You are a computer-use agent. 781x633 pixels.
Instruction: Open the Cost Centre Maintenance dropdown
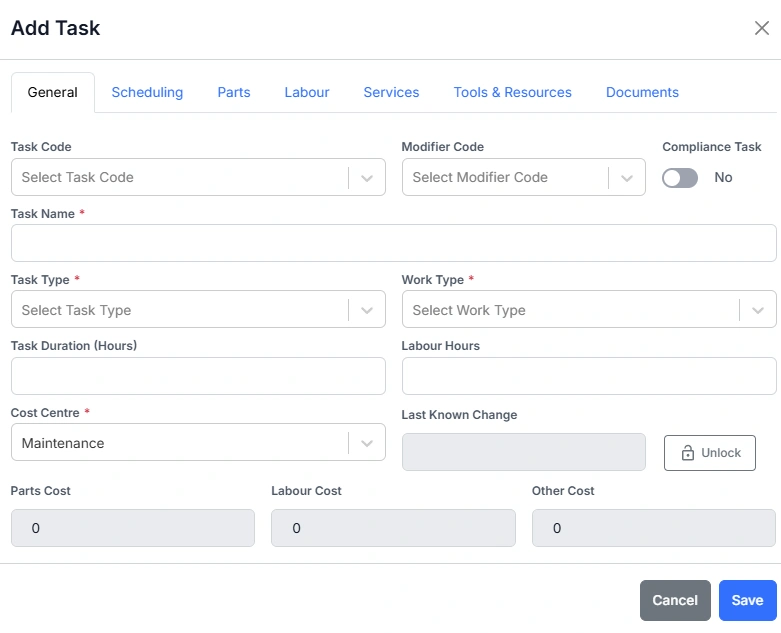(x=197, y=443)
